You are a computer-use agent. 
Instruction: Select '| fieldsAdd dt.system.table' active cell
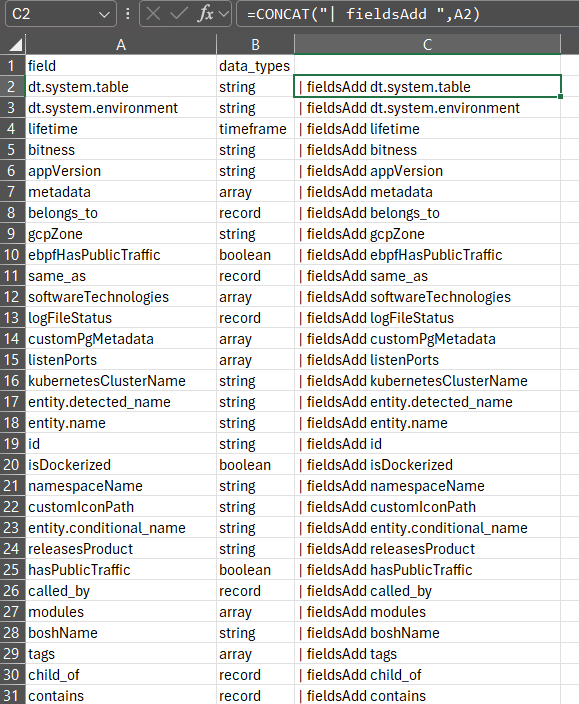(427, 86)
